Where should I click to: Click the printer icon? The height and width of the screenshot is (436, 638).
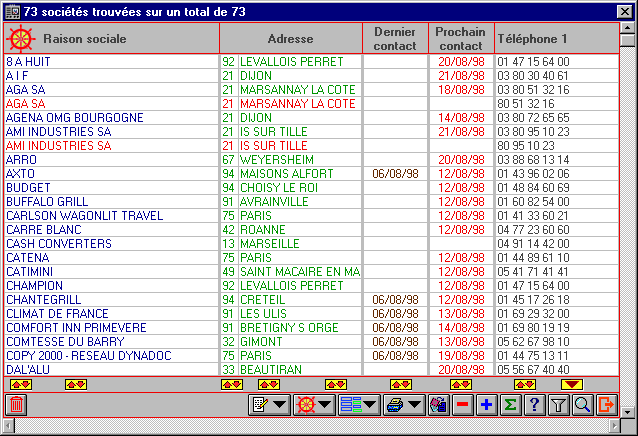coord(395,405)
